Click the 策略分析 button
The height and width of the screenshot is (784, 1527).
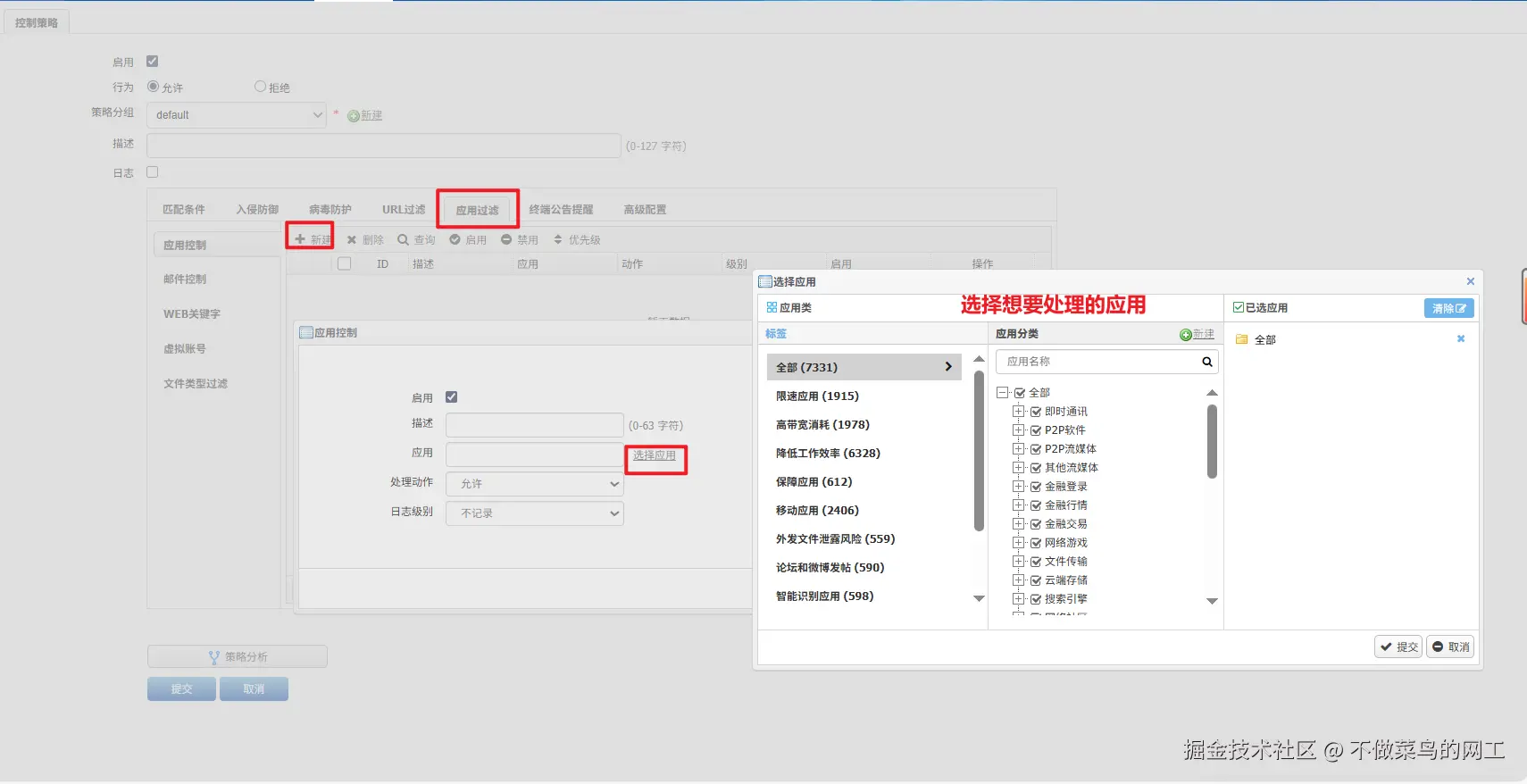238,656
